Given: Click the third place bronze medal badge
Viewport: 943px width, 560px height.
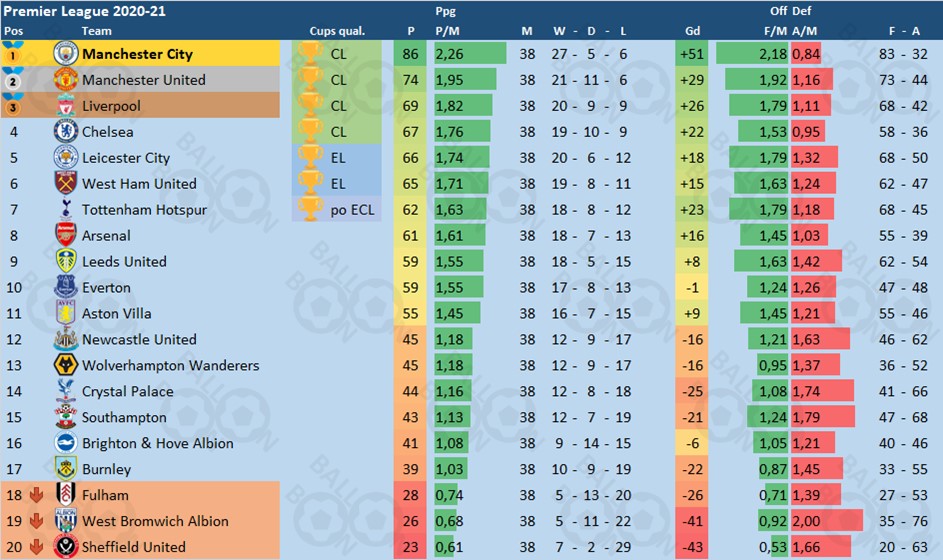Looking at the screenshot, I should (x=13, y=106).
